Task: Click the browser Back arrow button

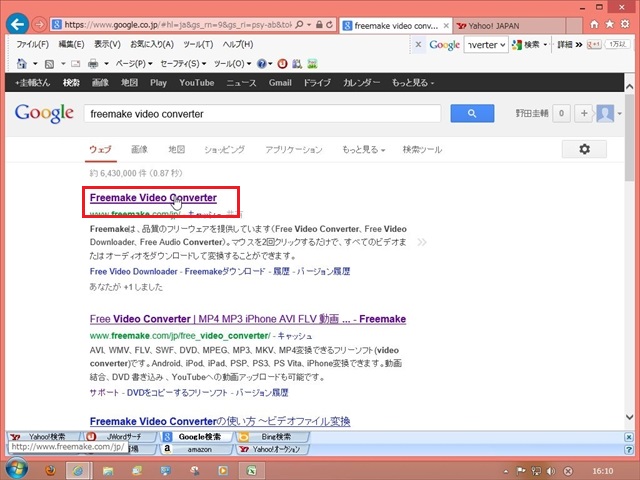Action: tap(16, 23)
